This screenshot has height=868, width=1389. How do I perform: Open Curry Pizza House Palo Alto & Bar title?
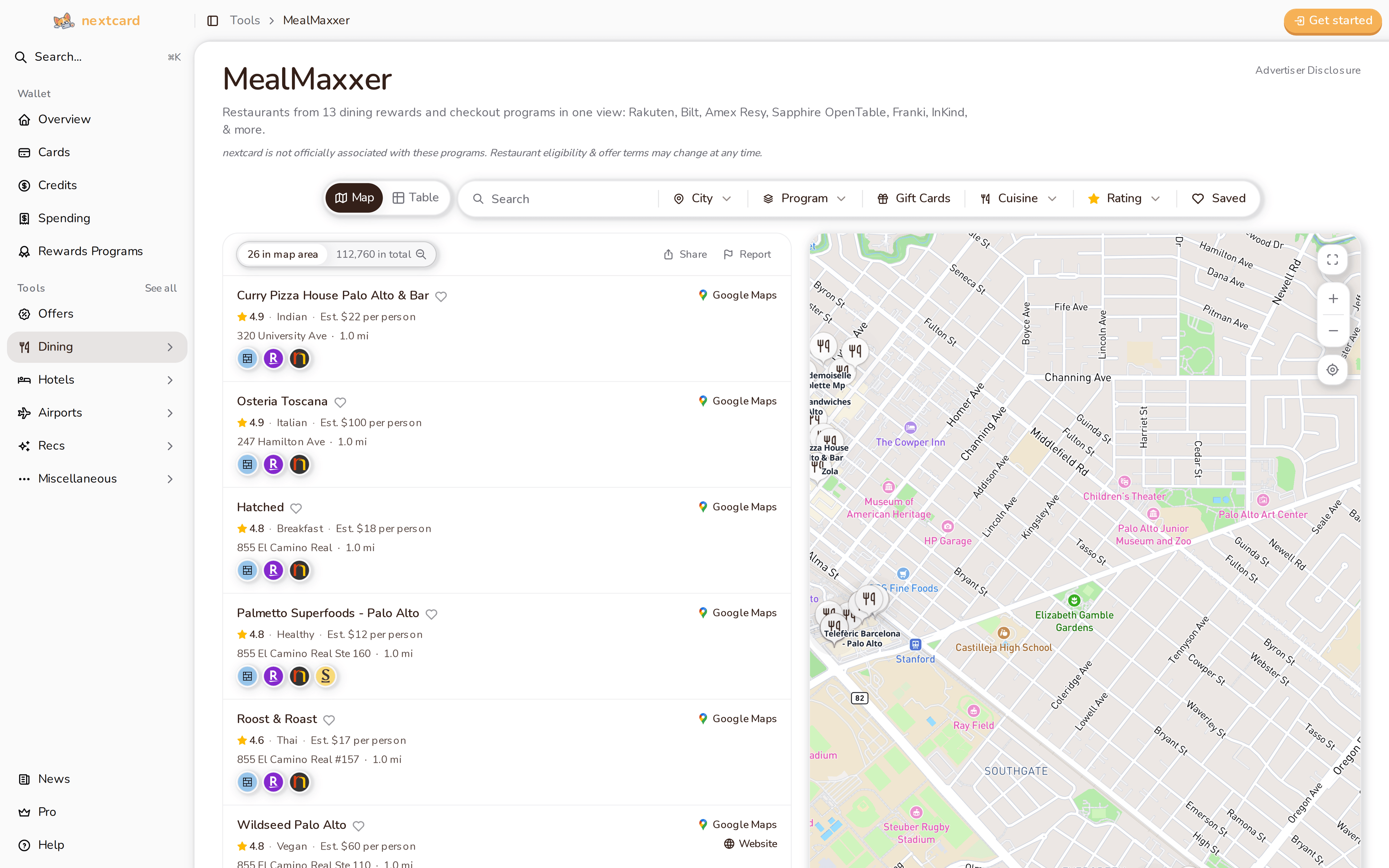pos(333,295)
